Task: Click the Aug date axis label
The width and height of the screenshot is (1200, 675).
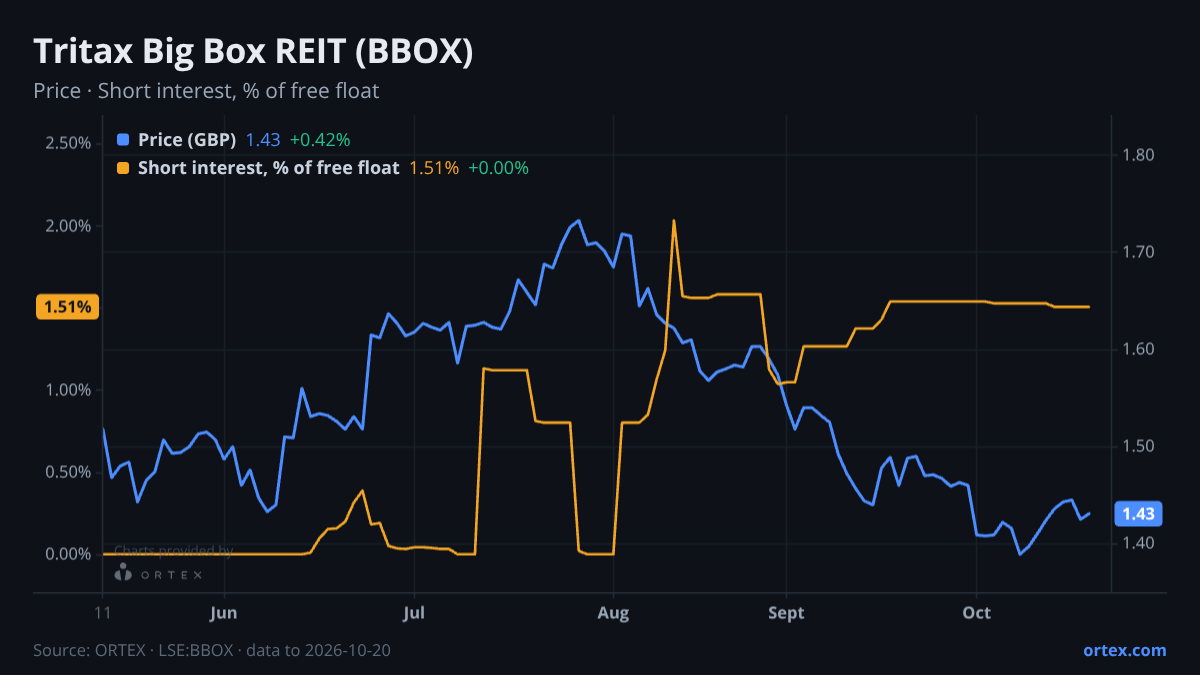Action: point(613,613)
